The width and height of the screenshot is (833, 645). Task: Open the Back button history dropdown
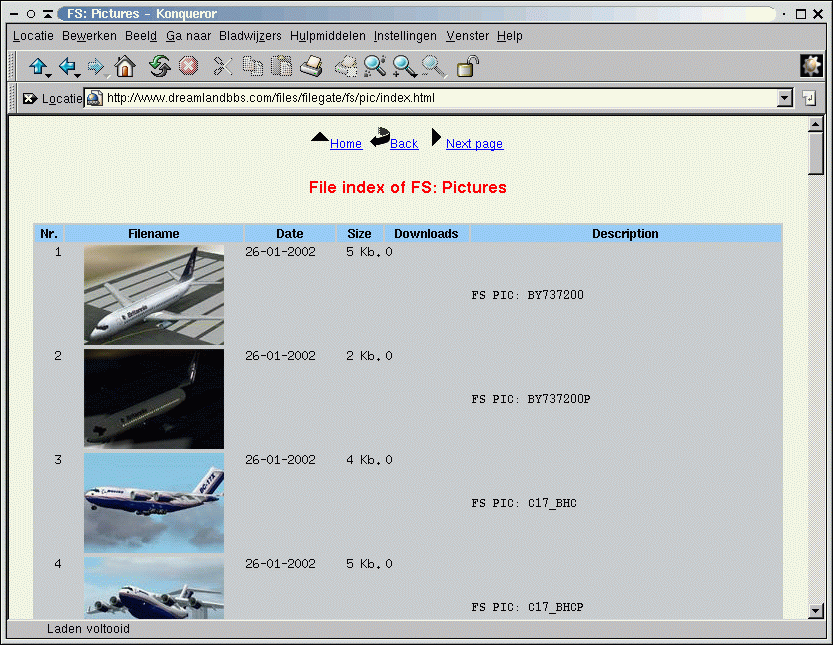tap(78, 75)
